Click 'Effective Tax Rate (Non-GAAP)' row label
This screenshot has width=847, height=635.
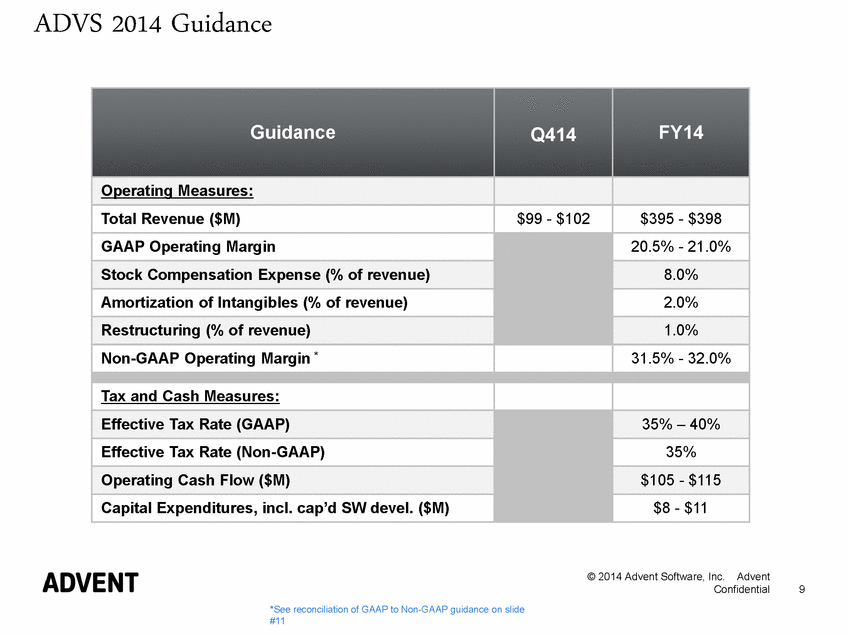213,452
